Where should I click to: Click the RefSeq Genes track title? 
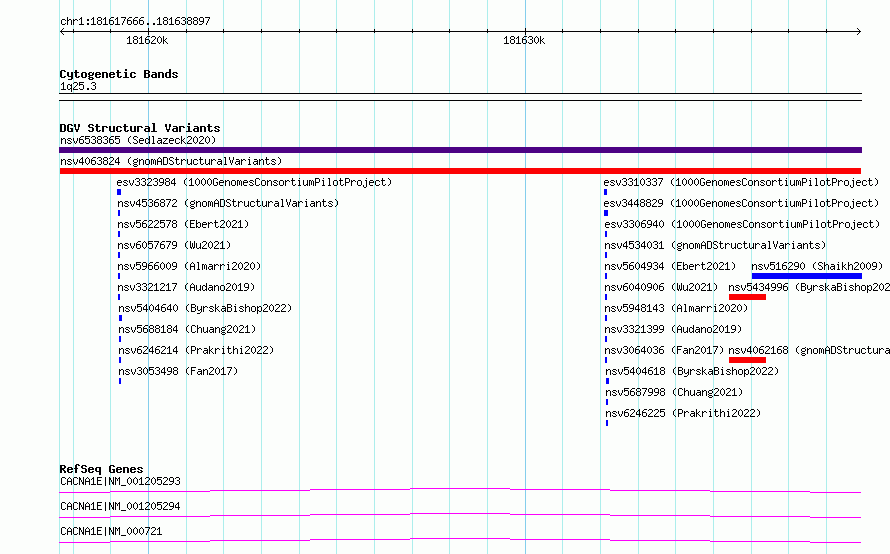pos(101,469)
